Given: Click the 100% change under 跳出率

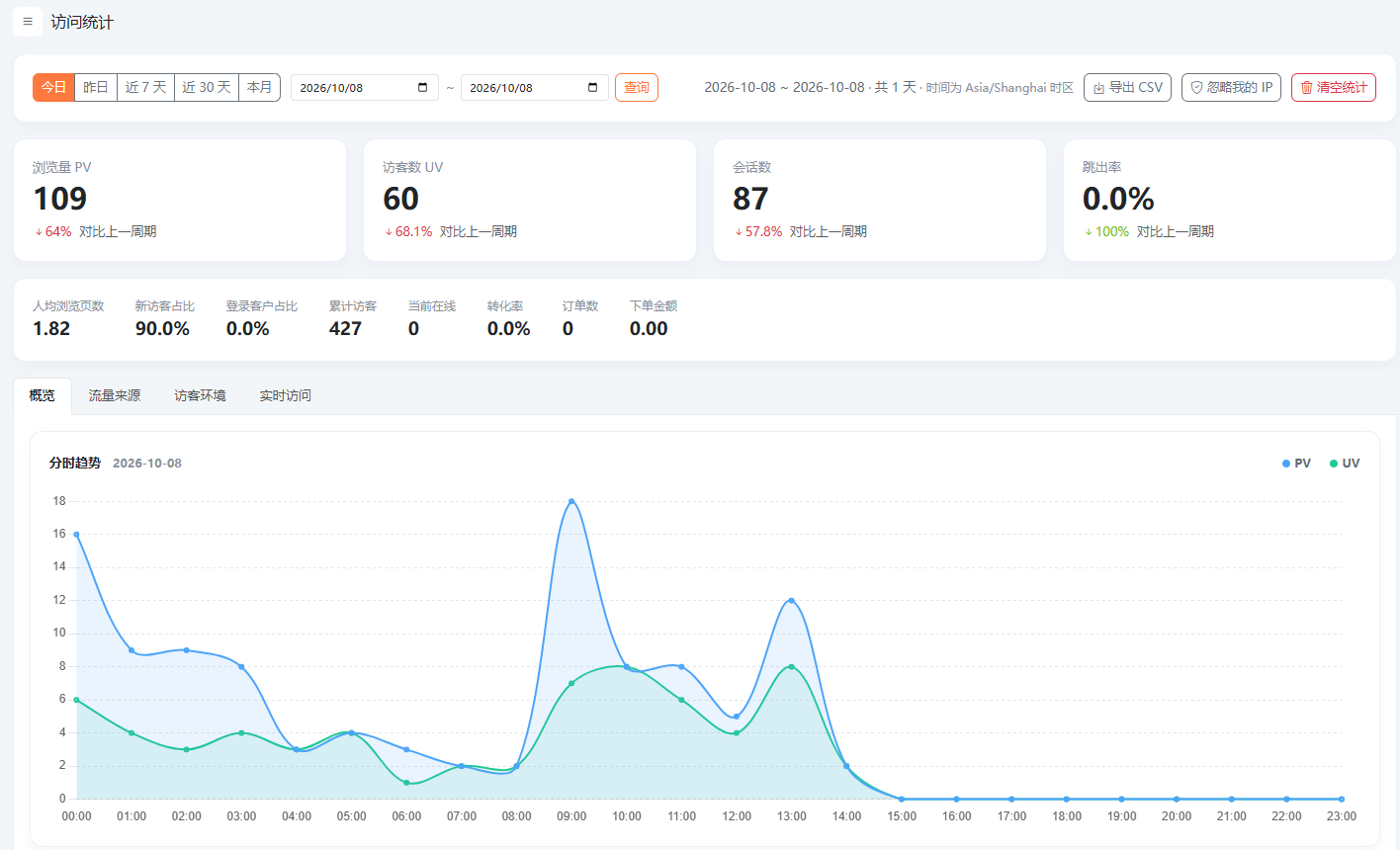Looking at the screenshot, I should (1106, 231).
